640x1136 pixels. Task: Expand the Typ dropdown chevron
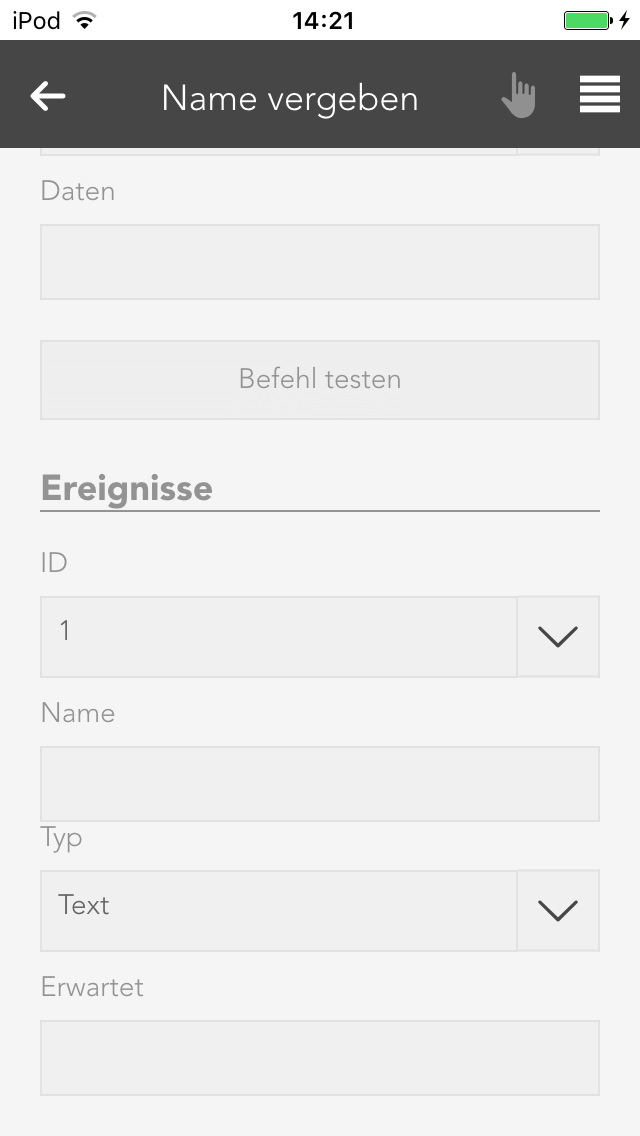click(x=558, y=910)
